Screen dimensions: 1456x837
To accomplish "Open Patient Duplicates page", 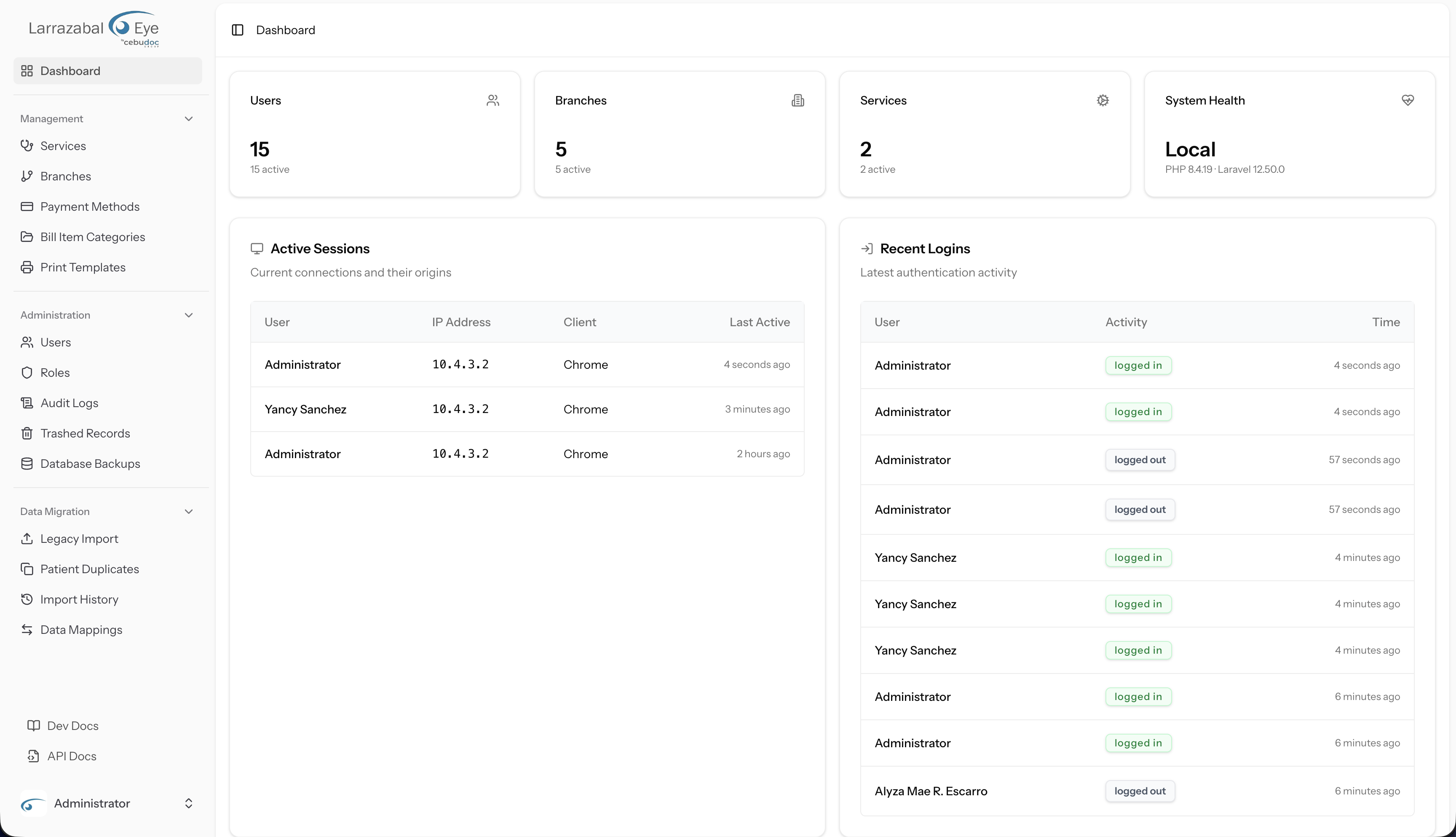I will (108, 569).
